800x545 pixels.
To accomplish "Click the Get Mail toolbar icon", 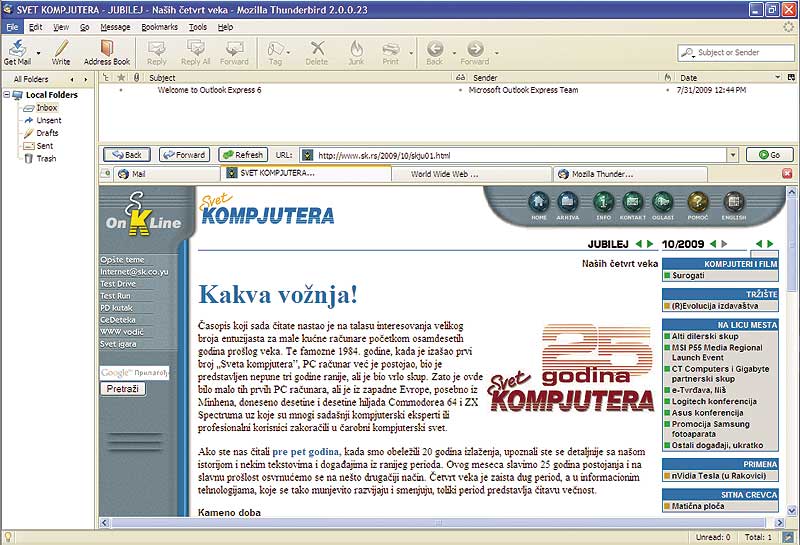I will (x=17, y=48).
